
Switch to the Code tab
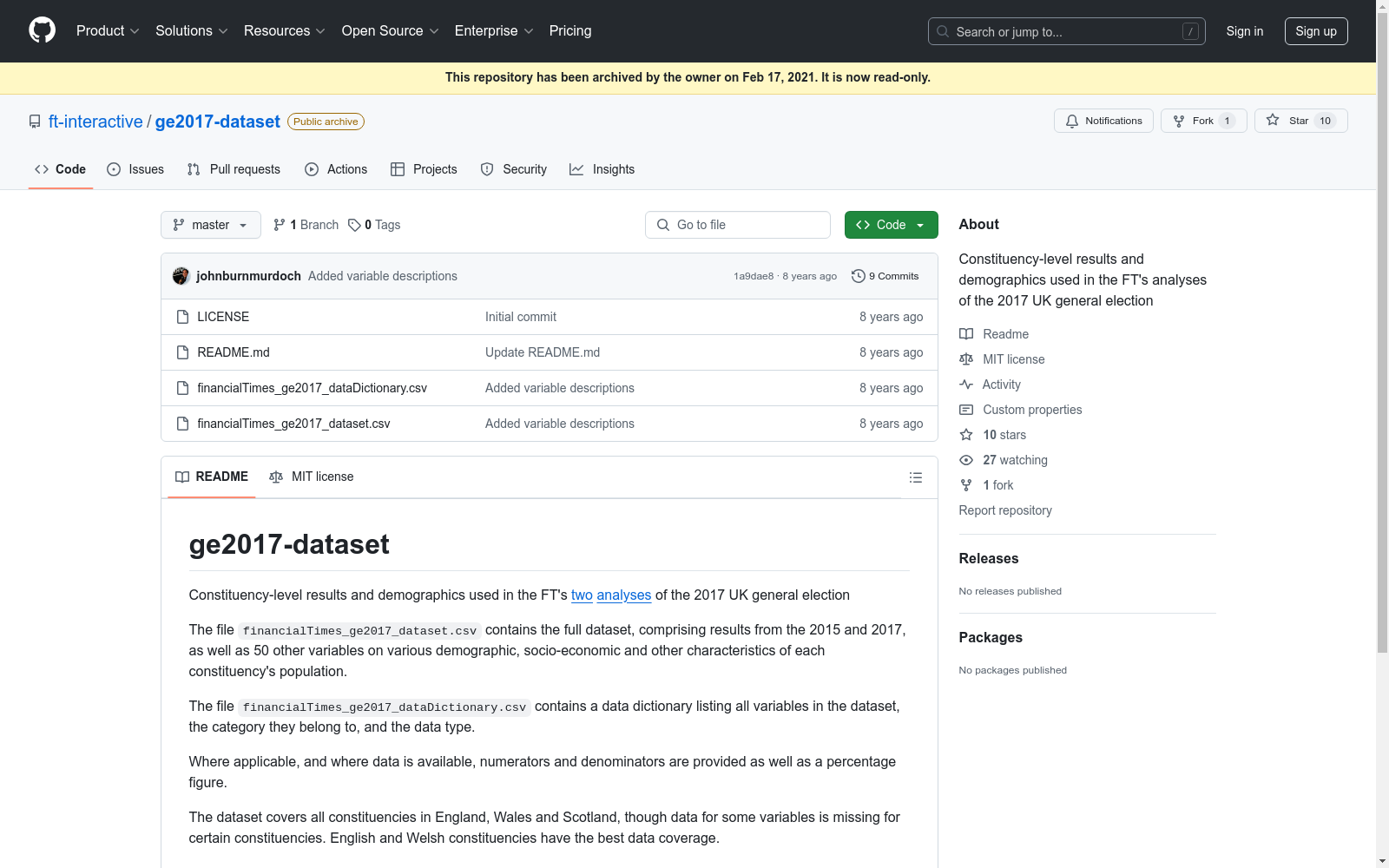tap(61, 169)
